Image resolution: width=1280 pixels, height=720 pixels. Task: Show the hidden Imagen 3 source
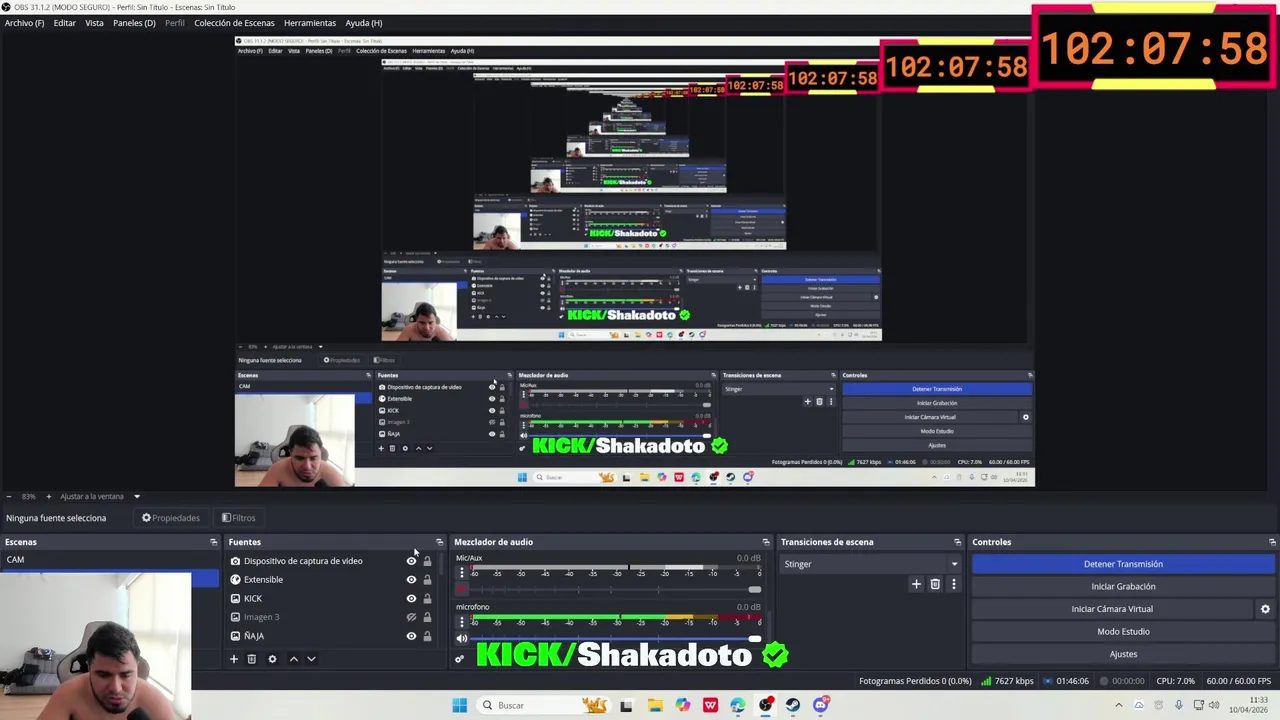tap(411, 617)
